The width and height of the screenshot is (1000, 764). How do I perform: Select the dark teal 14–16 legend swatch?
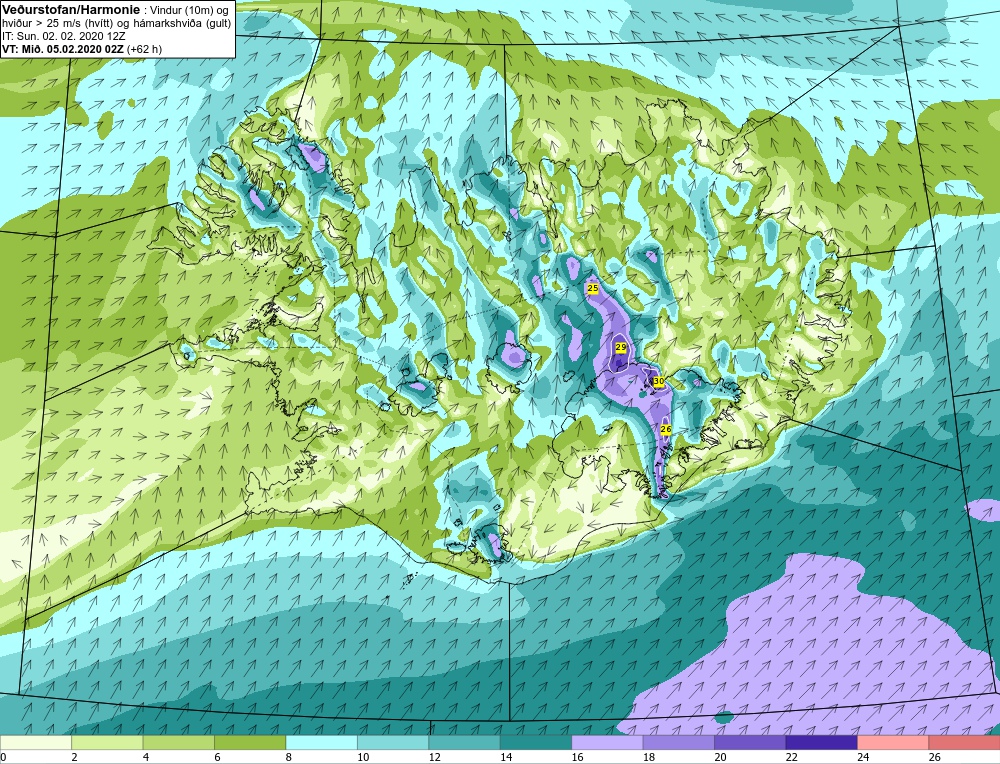click(536, 742)
